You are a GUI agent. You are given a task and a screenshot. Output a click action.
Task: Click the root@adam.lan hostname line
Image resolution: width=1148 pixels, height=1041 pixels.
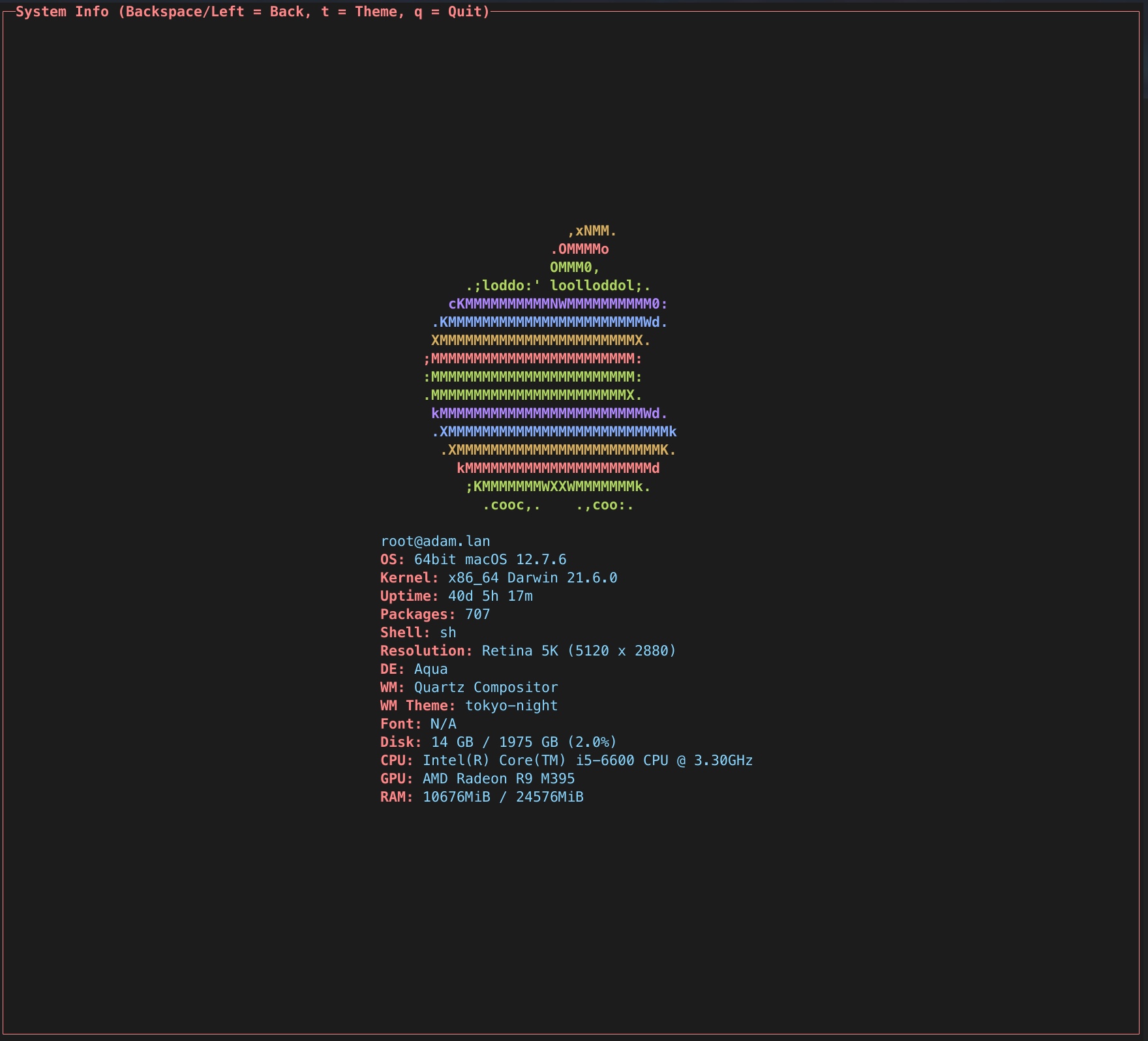point(435,541)
